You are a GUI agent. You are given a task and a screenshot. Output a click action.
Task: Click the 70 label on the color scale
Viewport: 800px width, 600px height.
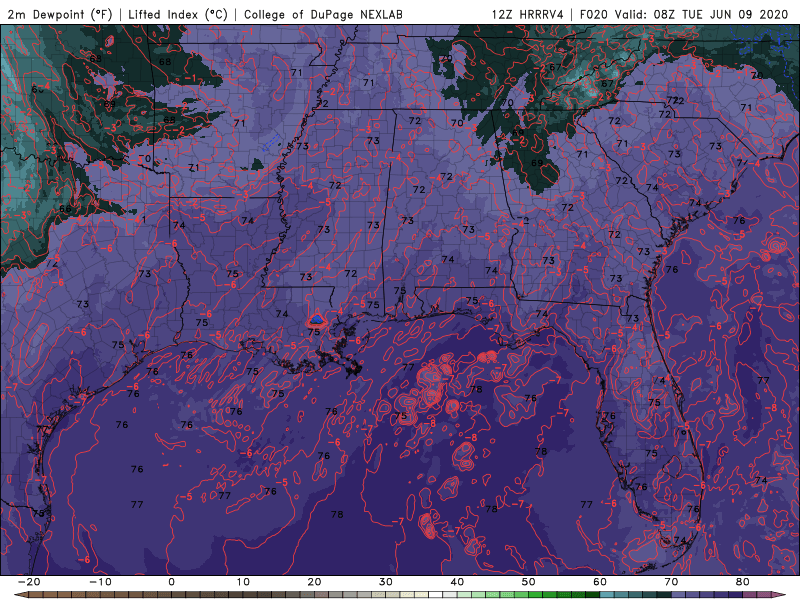pos(671,582)
